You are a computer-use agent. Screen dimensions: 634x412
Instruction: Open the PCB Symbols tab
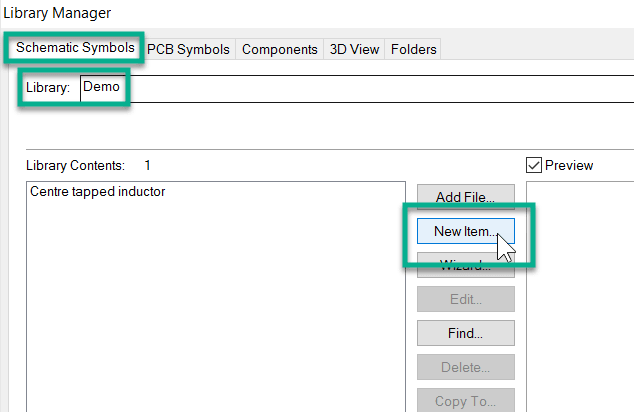(188, 49)
